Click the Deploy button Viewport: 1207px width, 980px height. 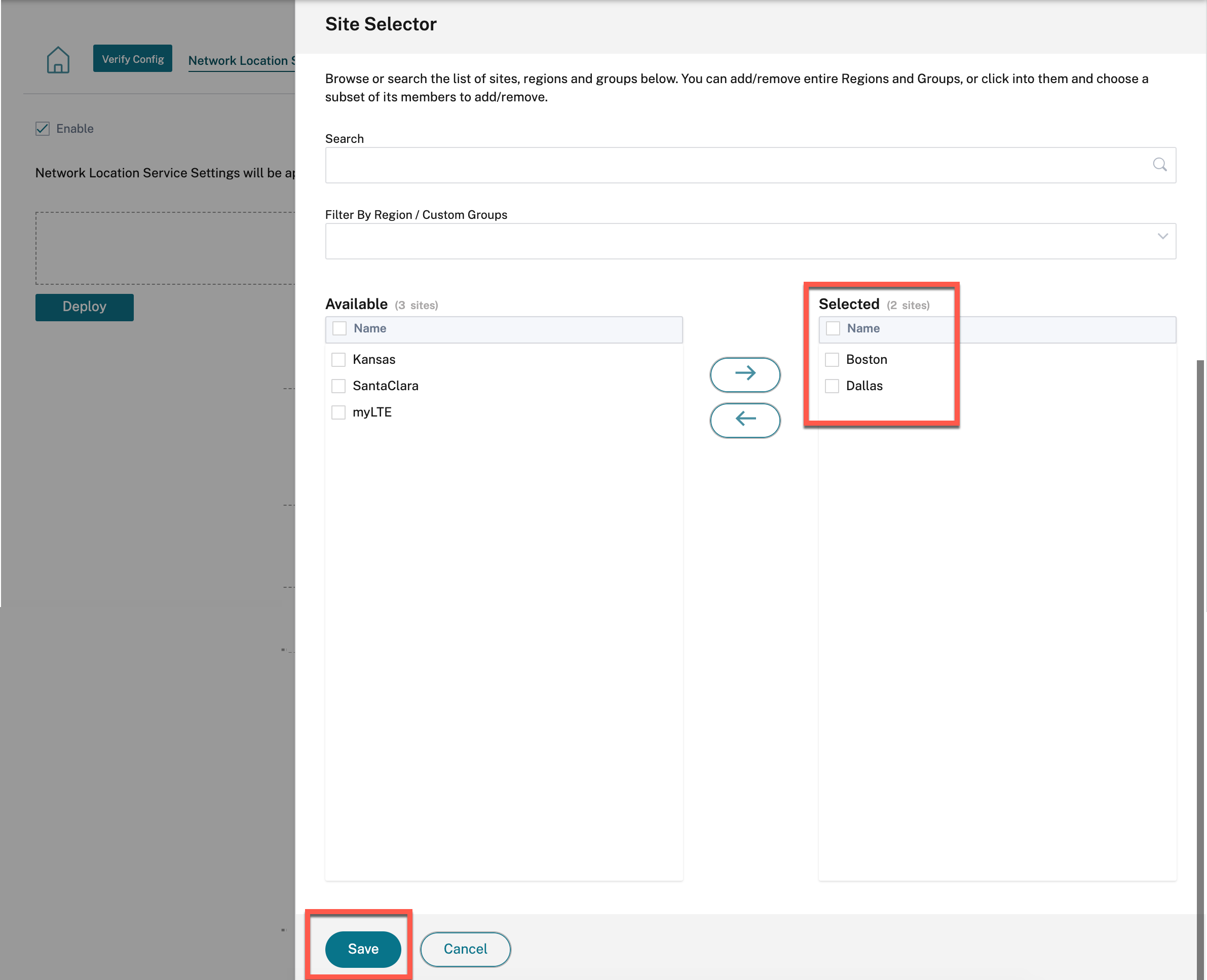tap(84, 307)
